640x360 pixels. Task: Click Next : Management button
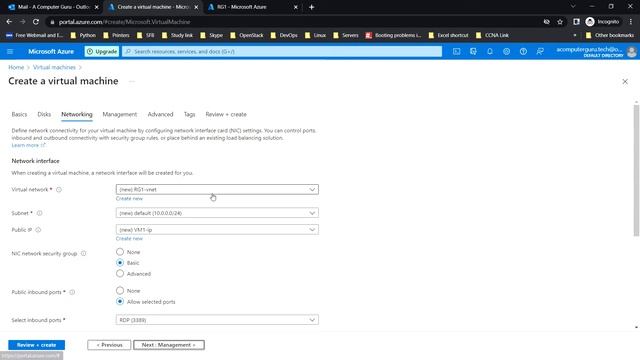click(x=169, y=345)
